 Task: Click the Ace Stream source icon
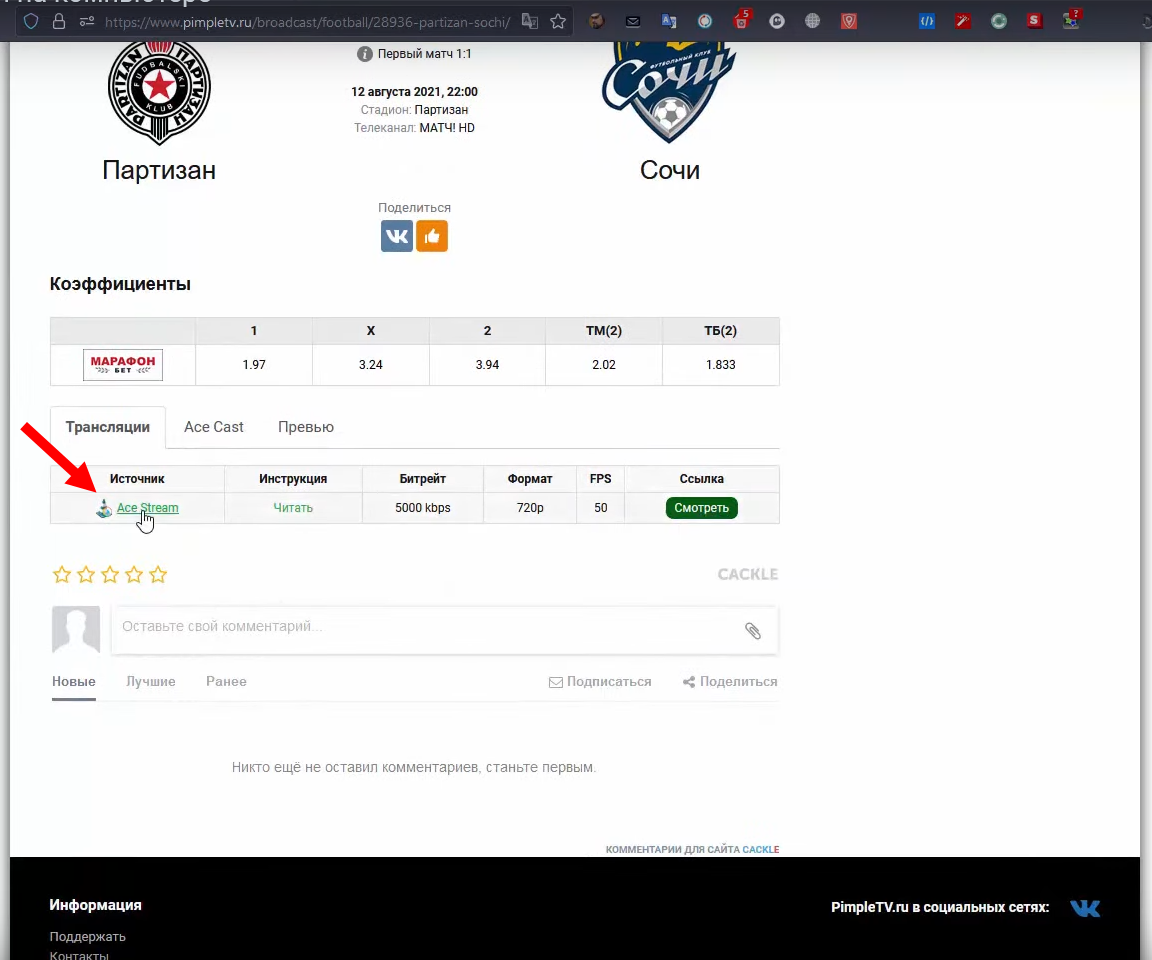[x=104, y=508]
